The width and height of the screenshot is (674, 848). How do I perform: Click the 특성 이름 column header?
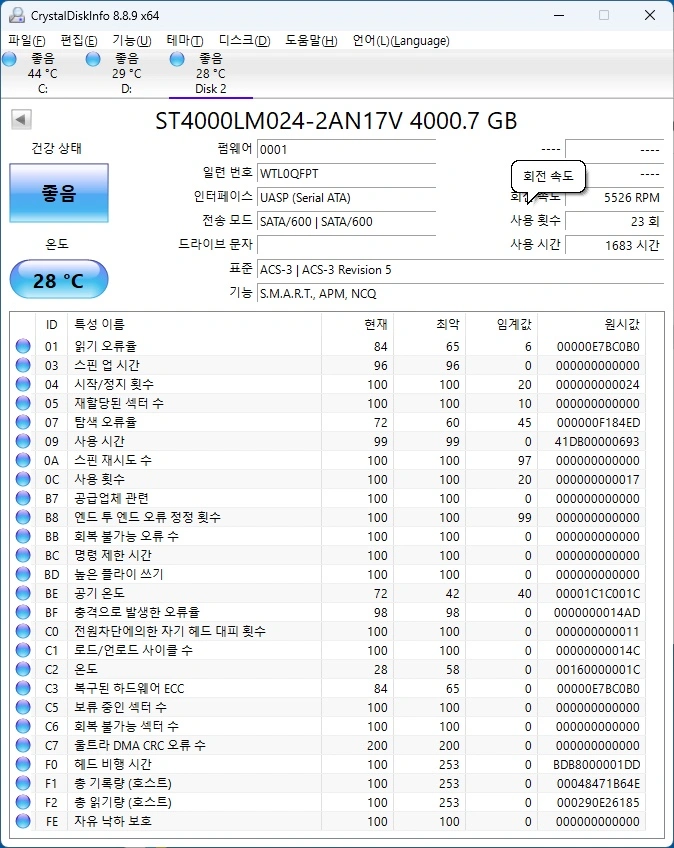click(100, 324)
